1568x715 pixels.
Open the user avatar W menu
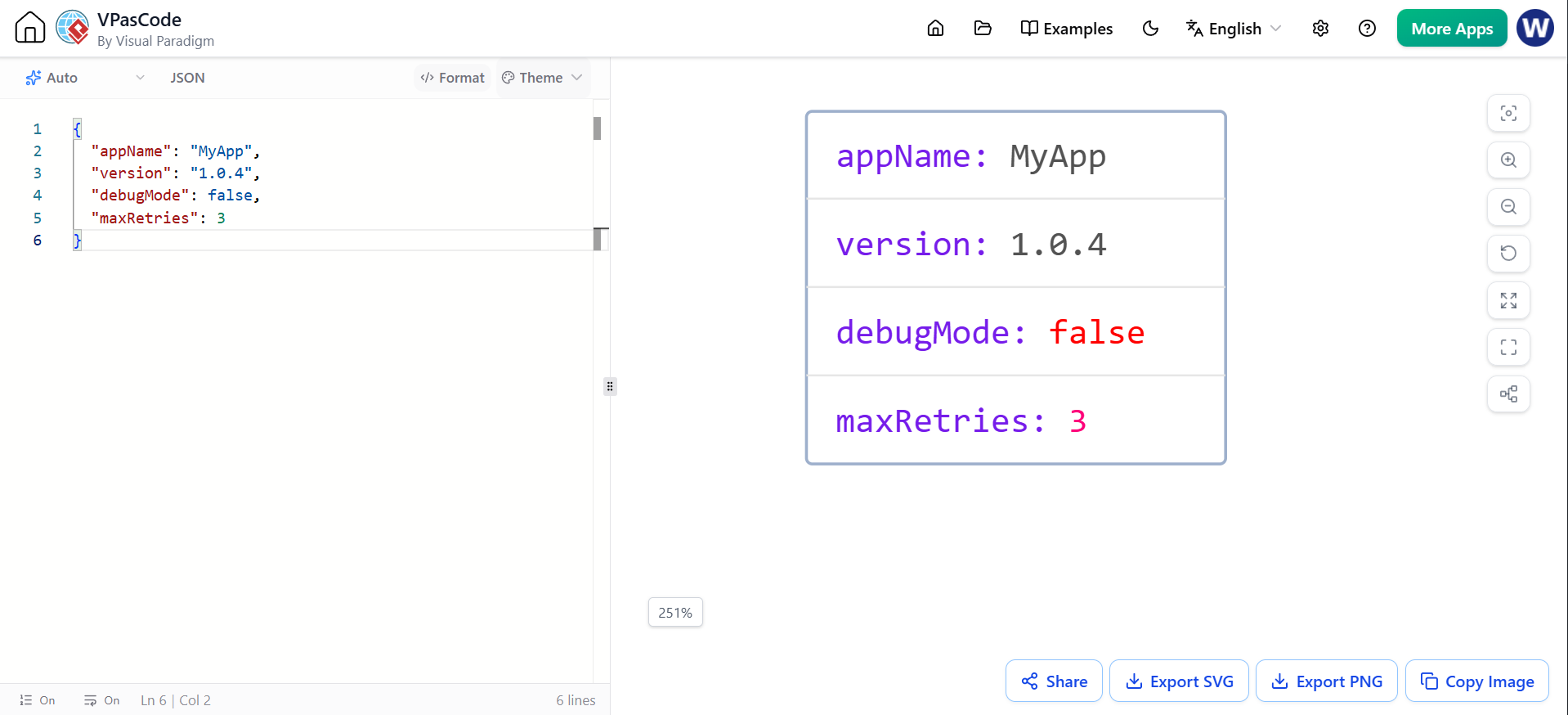pos(1534,29)
